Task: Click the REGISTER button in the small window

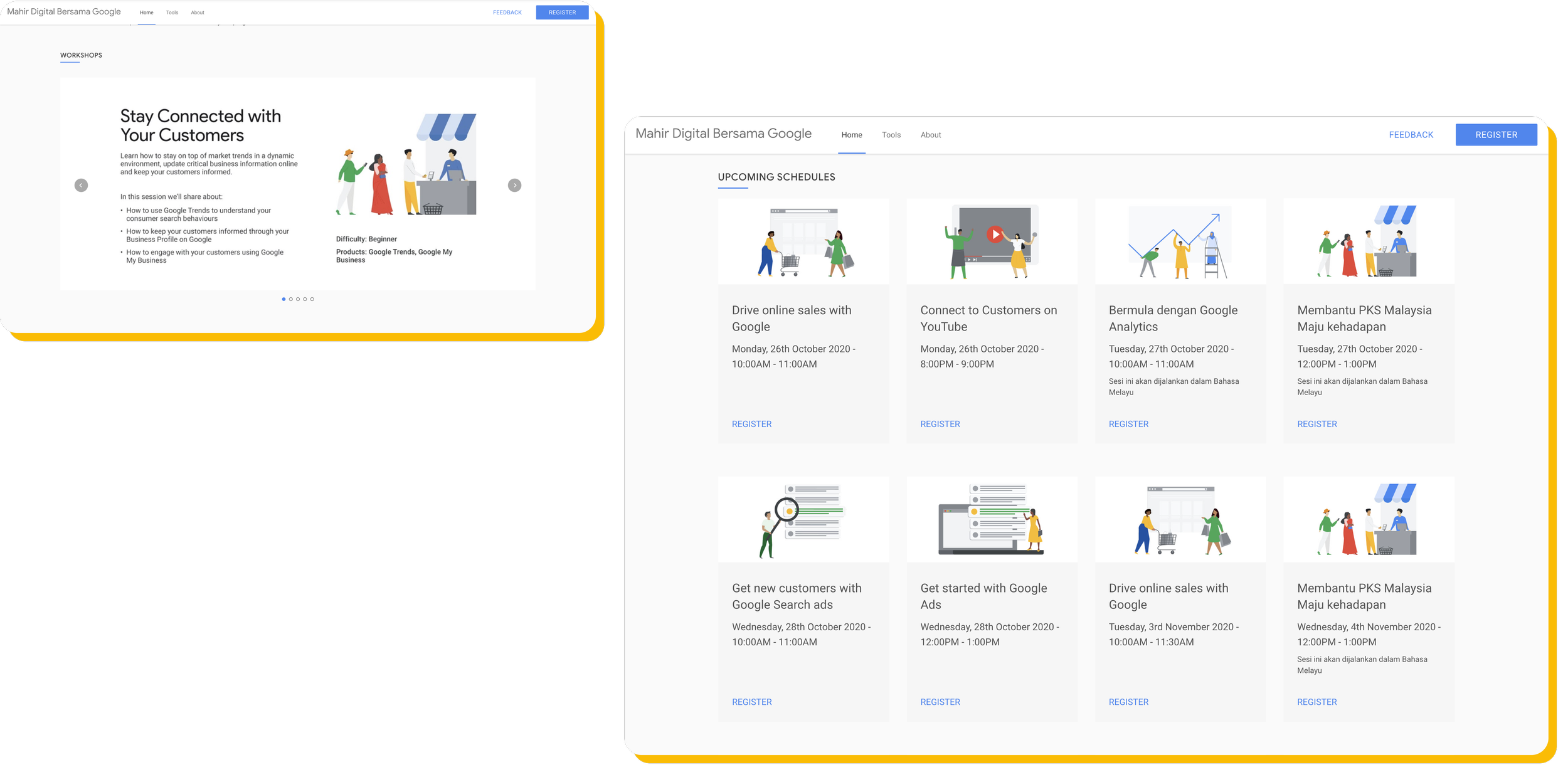Action: [562, 13]
